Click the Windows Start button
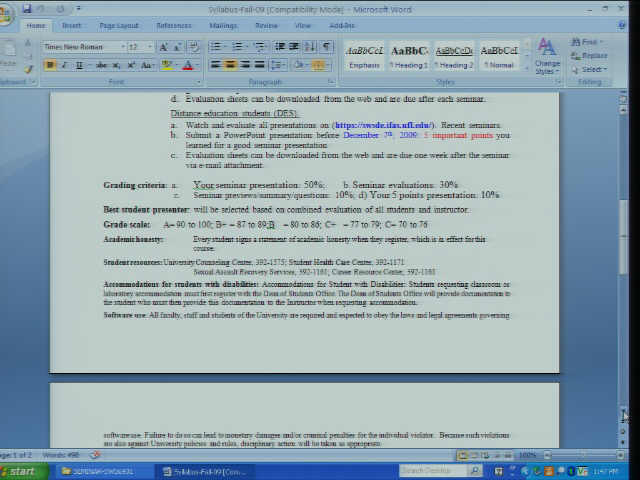Viewport: 640px width, 480px height. pyautogui.click(x=23, y=471)
